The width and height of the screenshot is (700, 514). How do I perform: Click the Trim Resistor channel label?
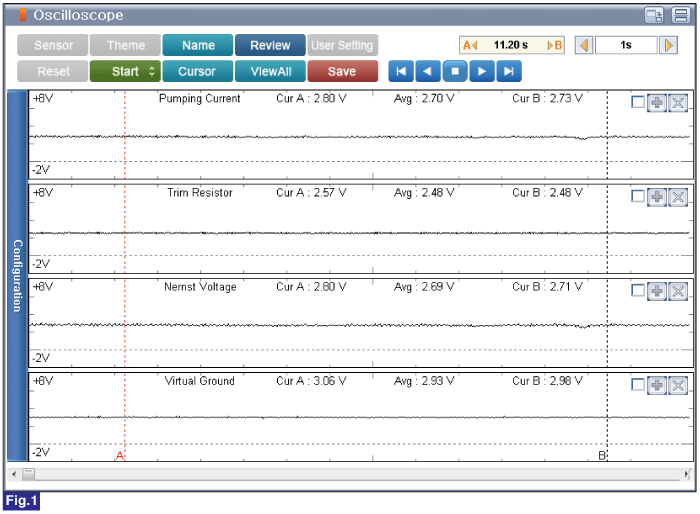coord(200,192)
